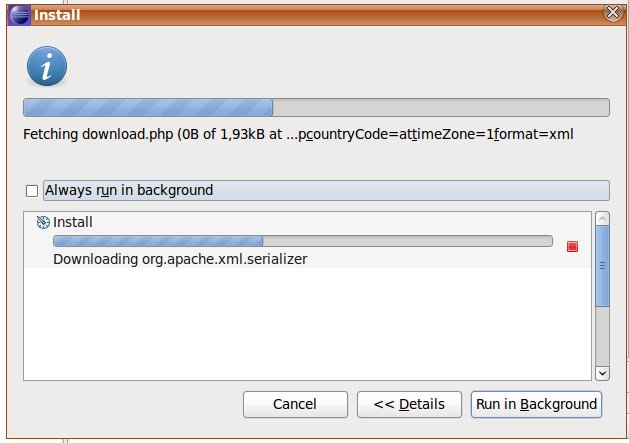Click the top overall progress bar
629x443 pixels.
315,108
